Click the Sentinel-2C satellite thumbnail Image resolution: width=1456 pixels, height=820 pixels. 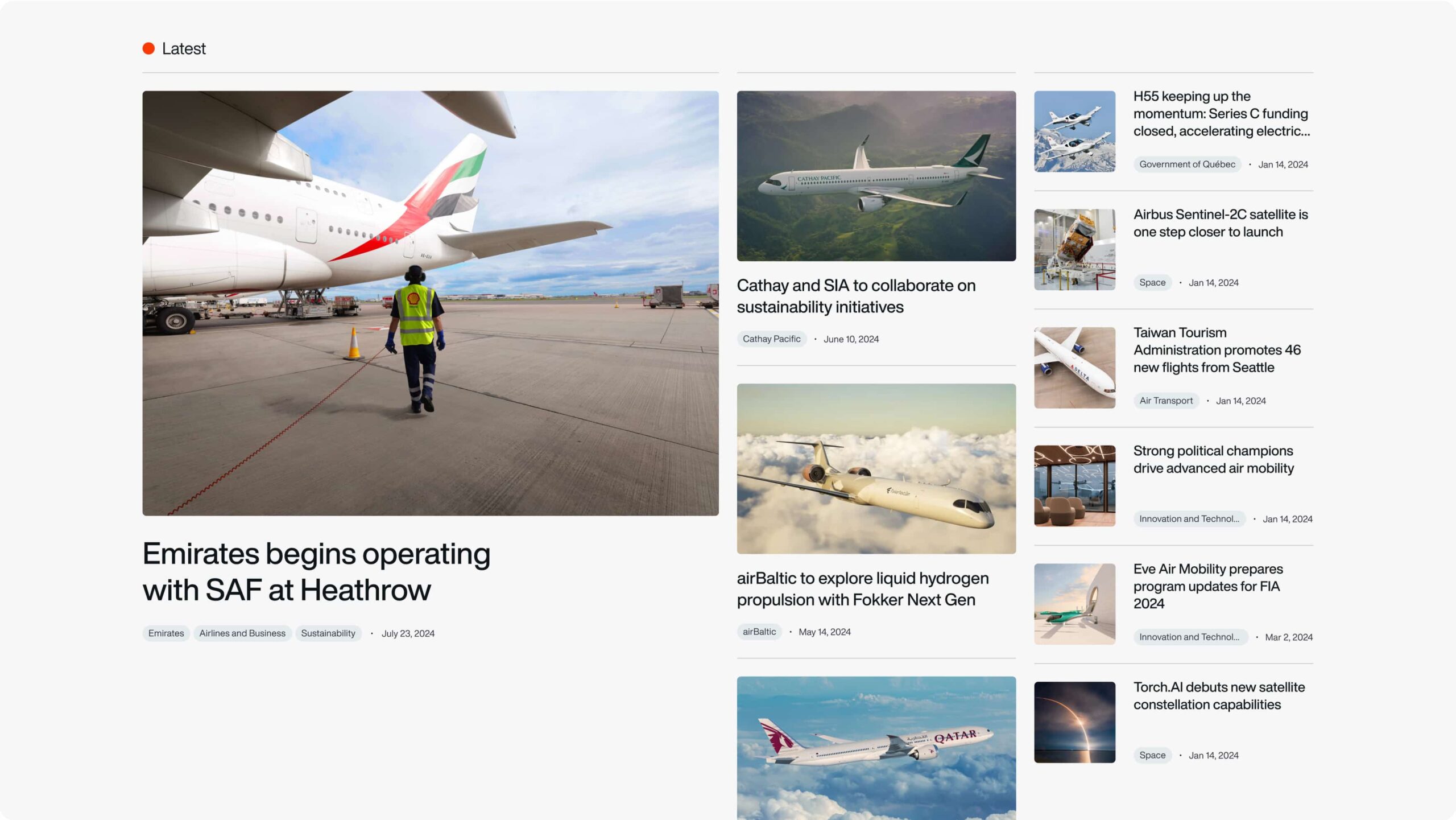click(x=1074, y=250)
